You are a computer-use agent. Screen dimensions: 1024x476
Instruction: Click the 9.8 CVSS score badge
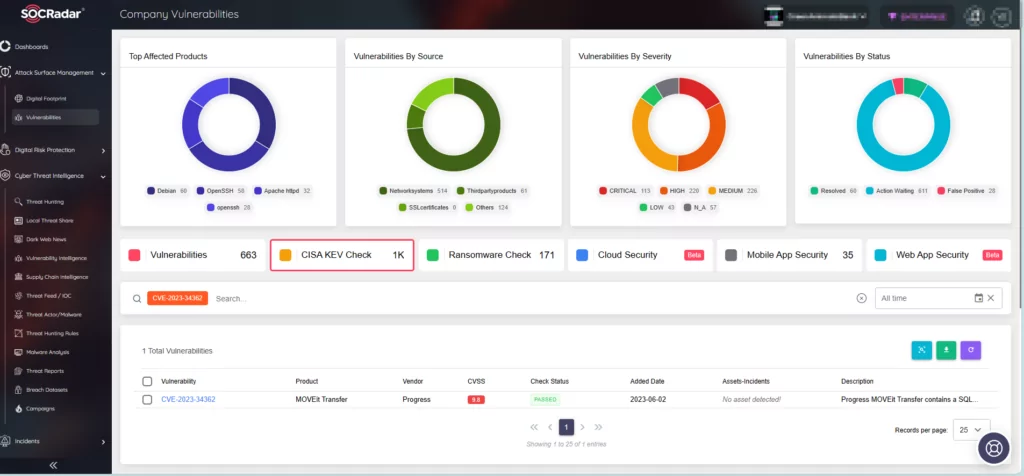pos(476,400)
